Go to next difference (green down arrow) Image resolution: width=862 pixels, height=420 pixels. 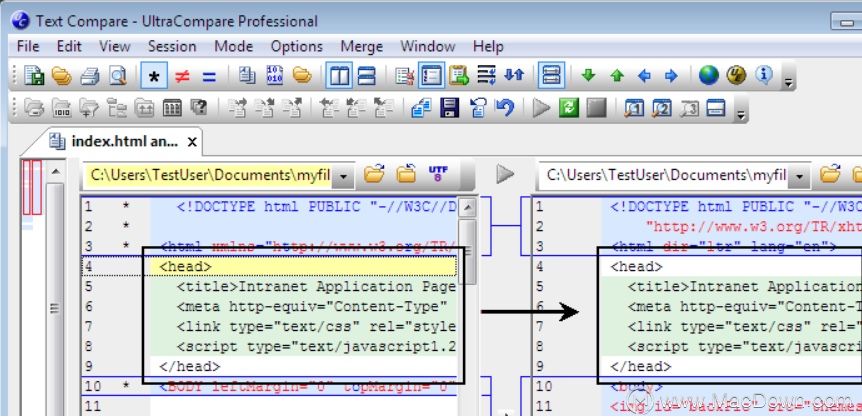pos(588,76)
